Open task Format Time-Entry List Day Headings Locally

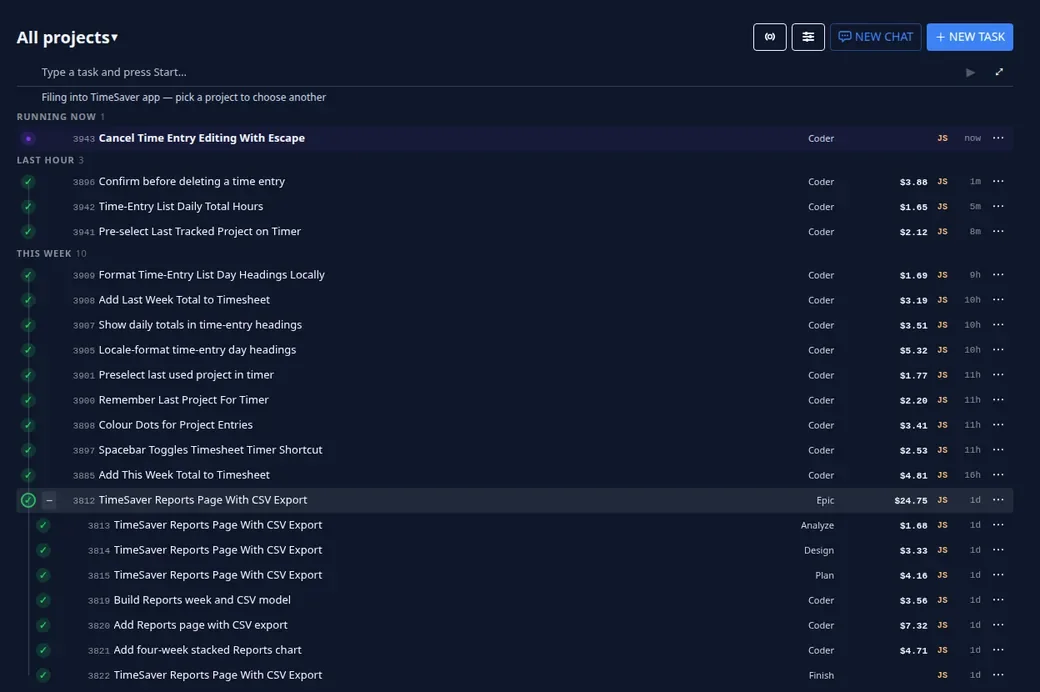212,275
